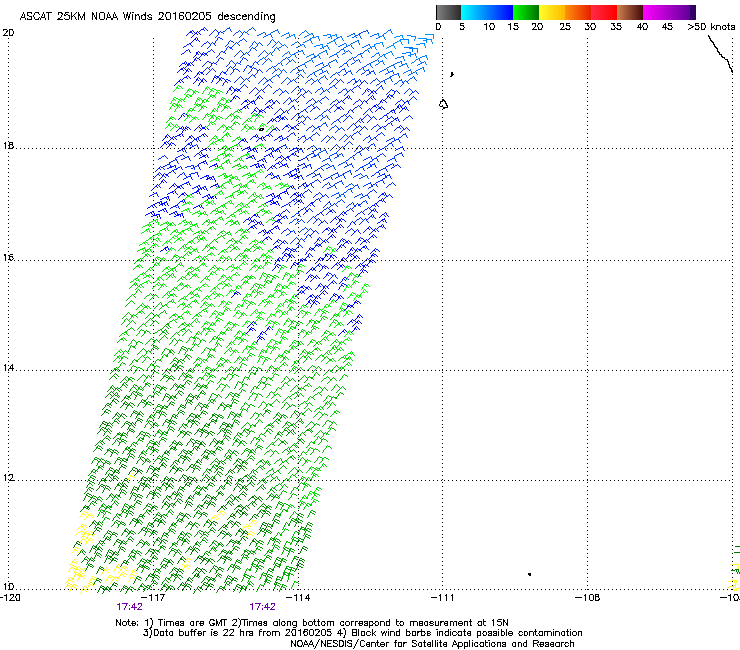Image resolution: width=740 pixels, height=650 pixels.
Task: Click the latitude label '20'
Action: click(x=8, y=33)
